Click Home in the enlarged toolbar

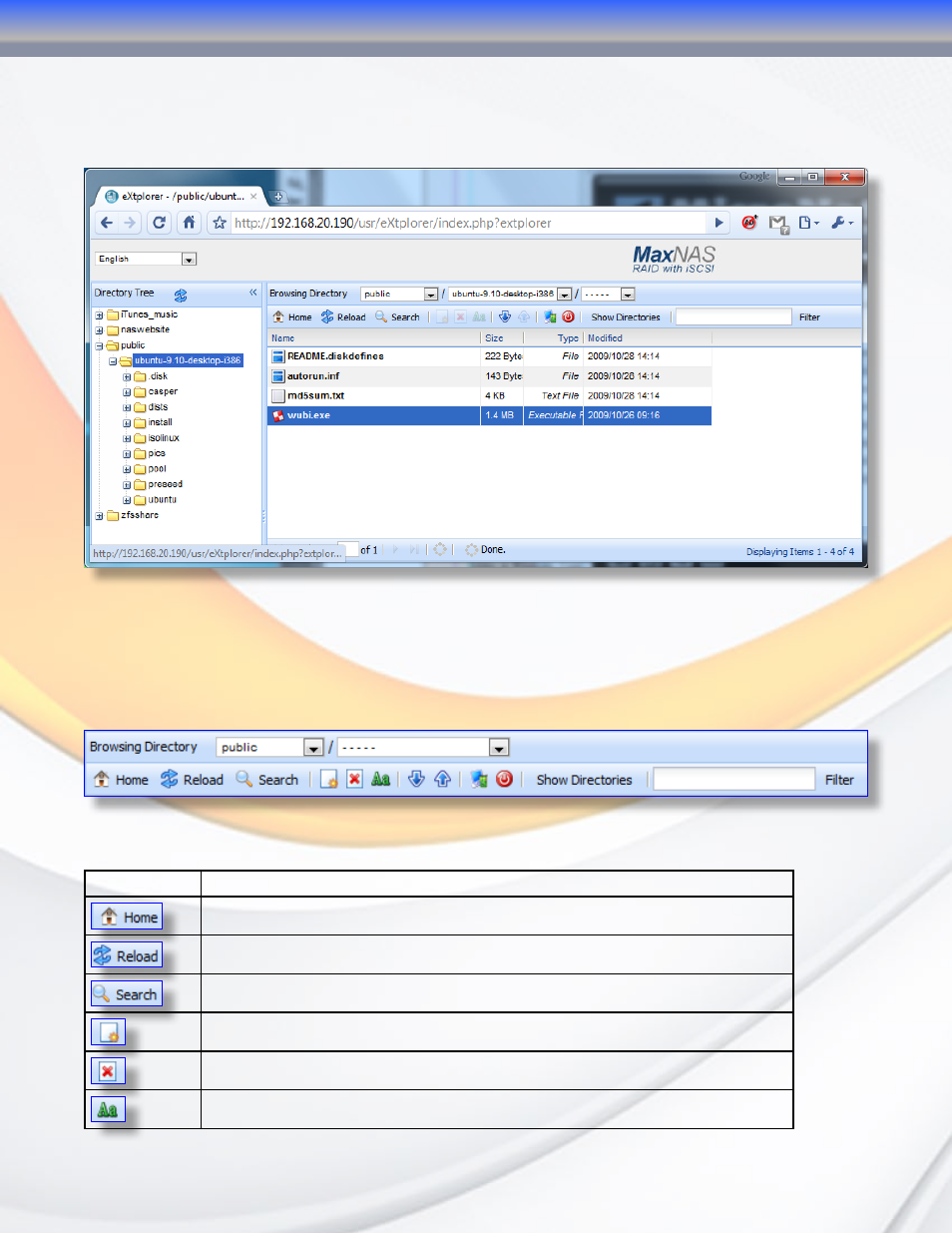pyautogui.click(x=121, y=780)
